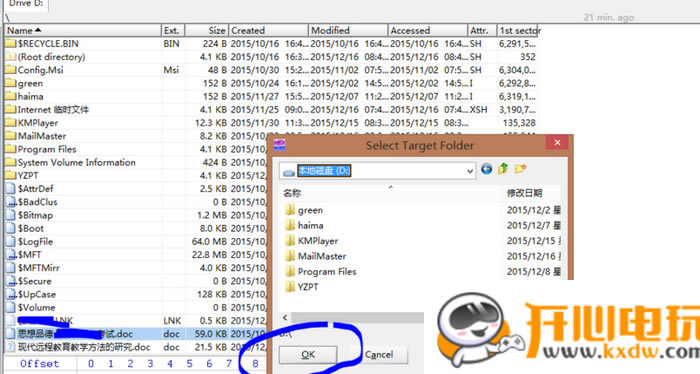
Task: Click the back arrow icon in dialog
Action: point(487,169)
